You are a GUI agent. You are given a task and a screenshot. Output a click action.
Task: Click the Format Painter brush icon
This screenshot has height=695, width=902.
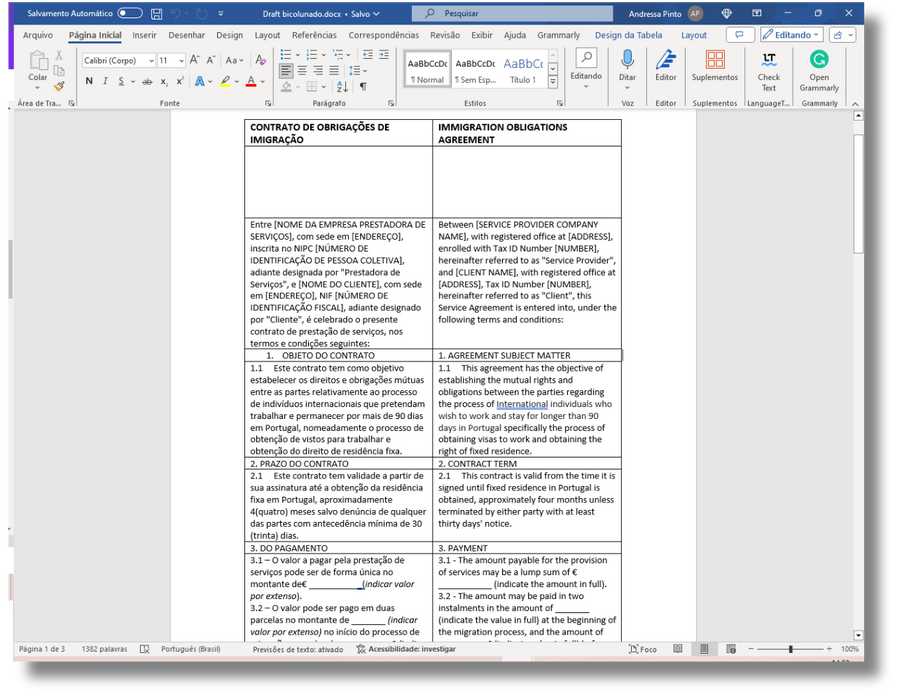click(x=59, y=87)
